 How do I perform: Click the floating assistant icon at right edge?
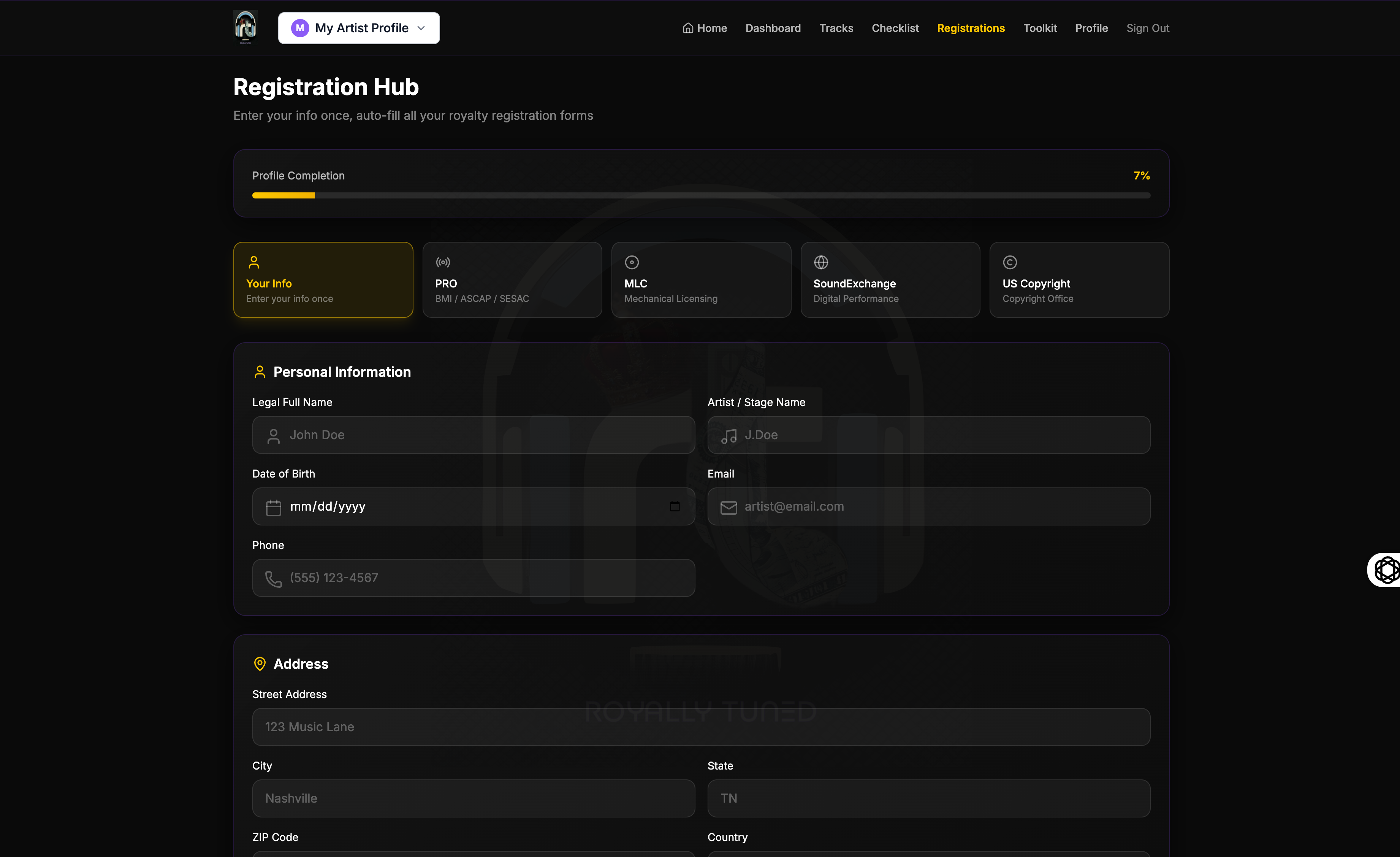[x=1386, y=570]
